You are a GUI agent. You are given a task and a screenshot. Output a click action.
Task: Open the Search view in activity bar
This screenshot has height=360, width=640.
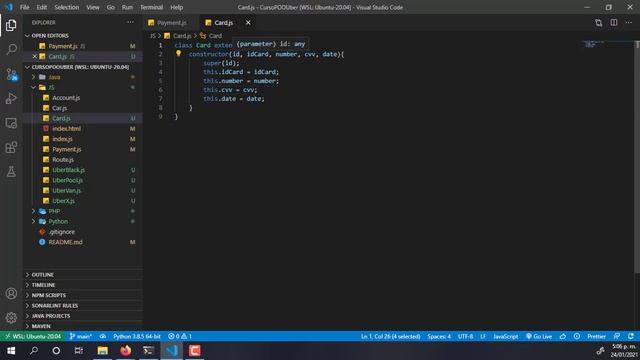coord(11,49)
